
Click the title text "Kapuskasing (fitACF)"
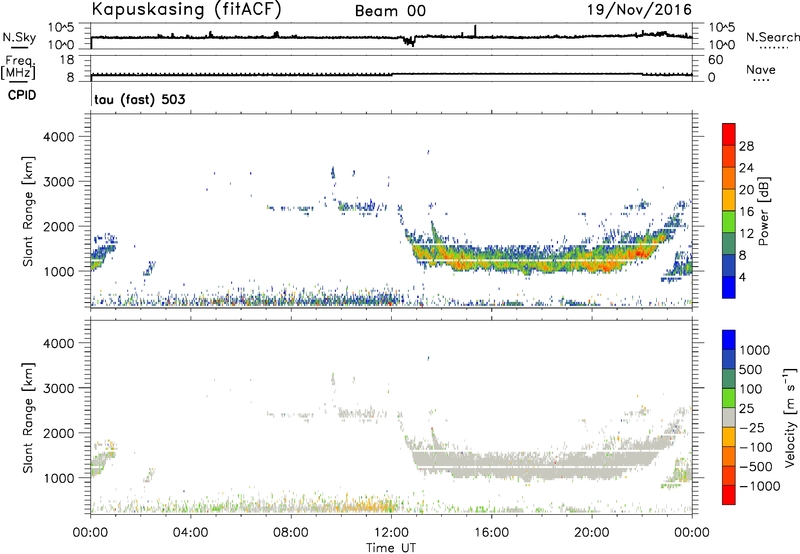point(186,9)
